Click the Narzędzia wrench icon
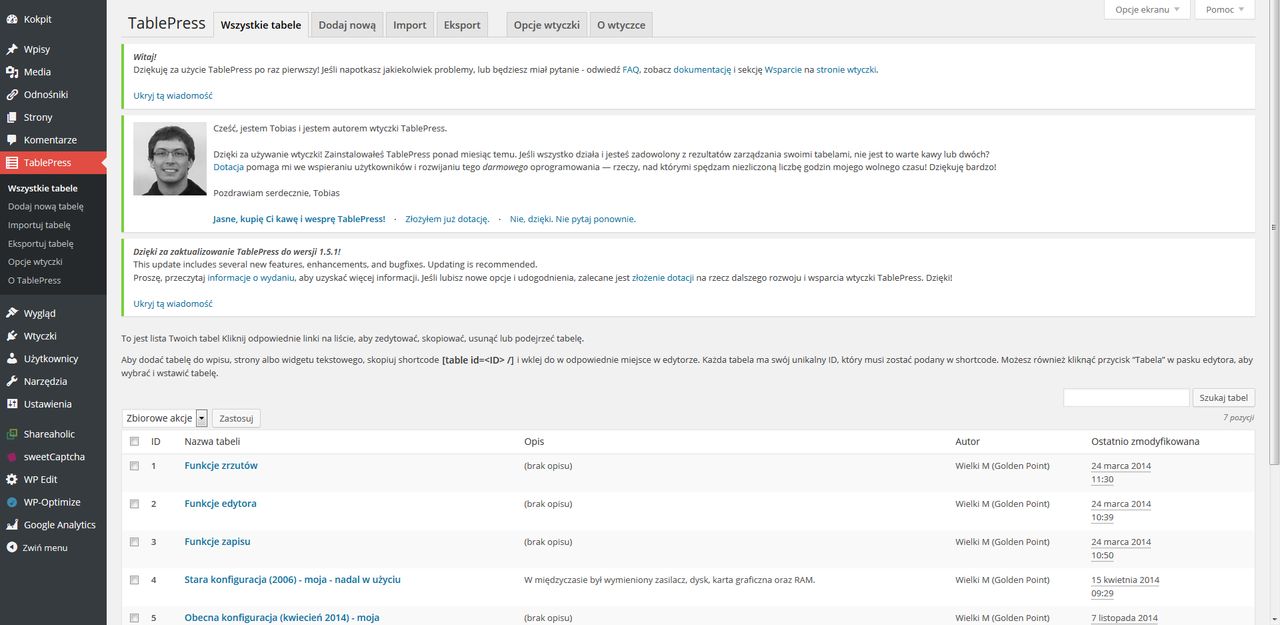 pyautogui.click(x=12, y=381)
